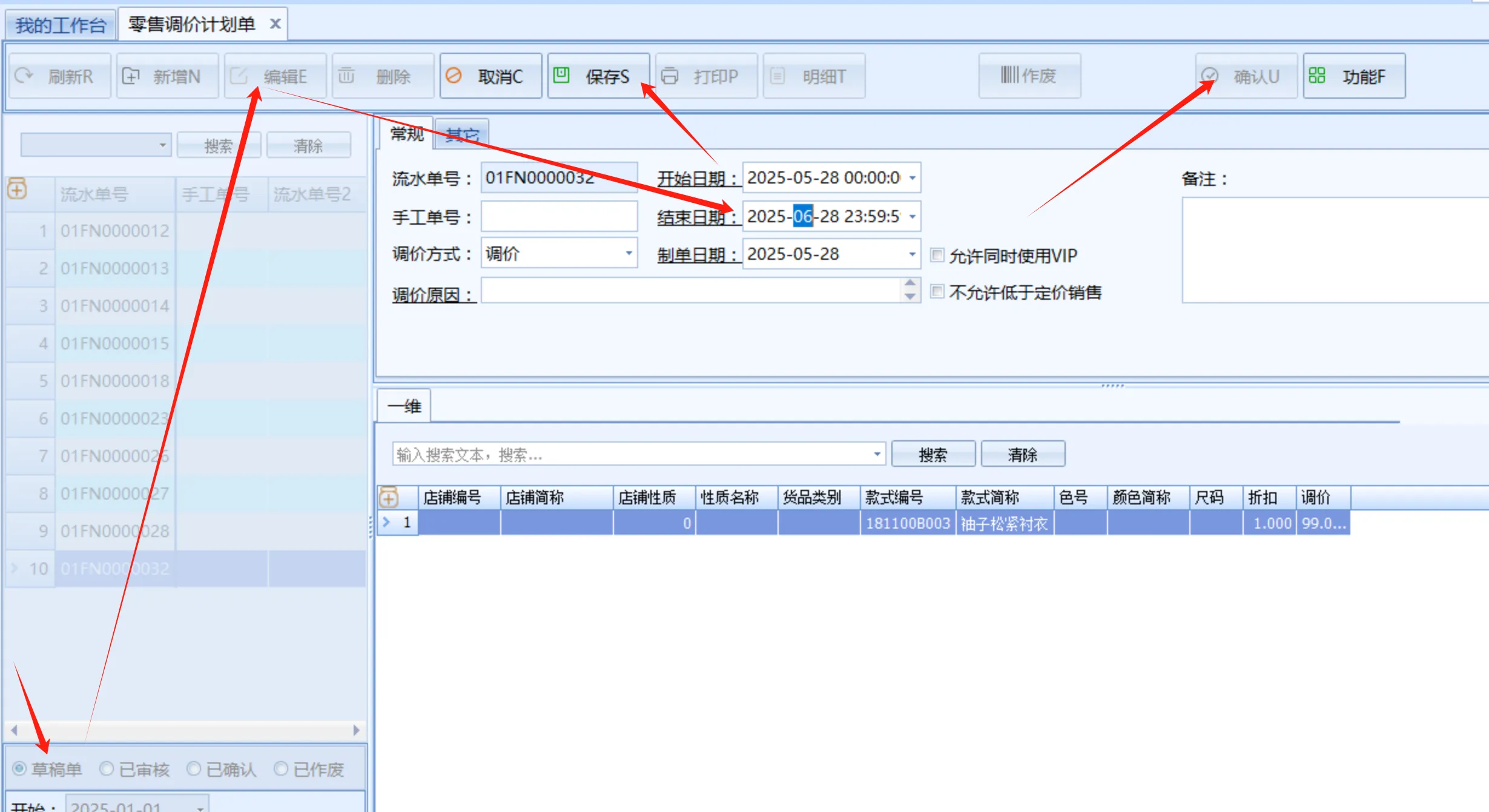Image resolution: width=1489 pixels, height=812 pixels.
Task: Enable 允许同时使用VIP checkbox
Action: tap(937, 255)
